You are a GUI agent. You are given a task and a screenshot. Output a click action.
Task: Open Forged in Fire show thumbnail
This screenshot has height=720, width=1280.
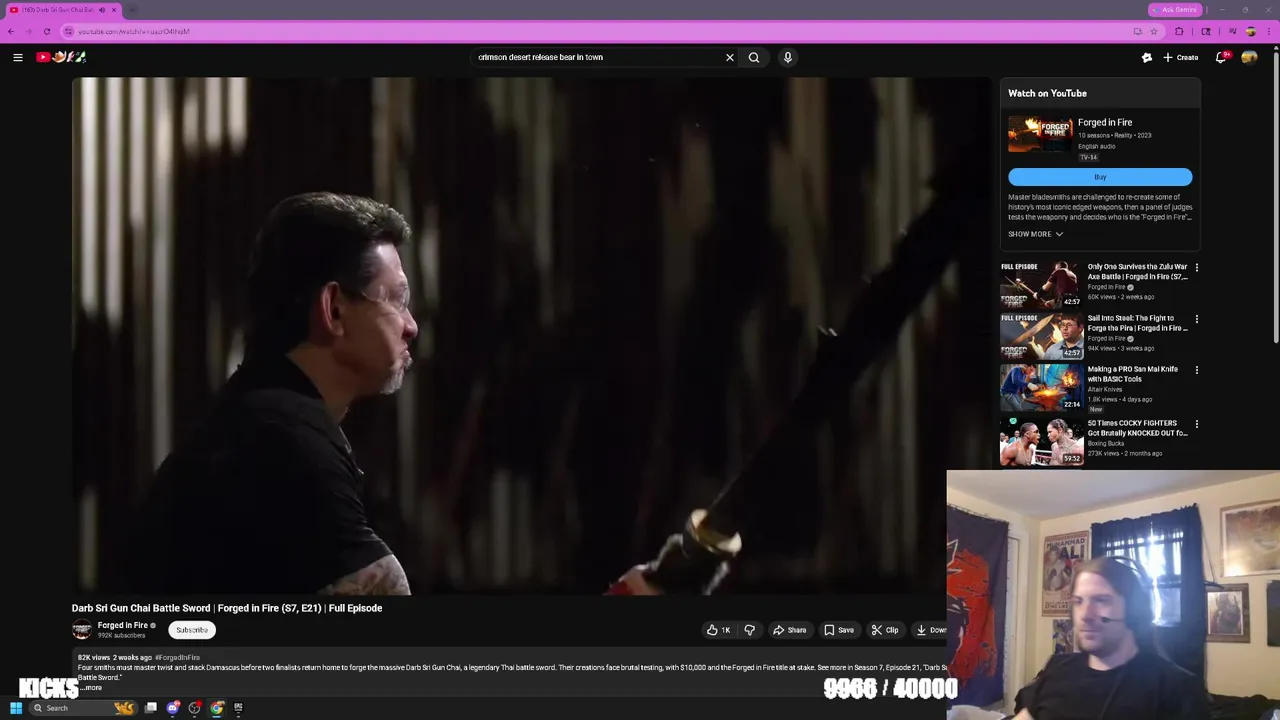point(1040,134)
